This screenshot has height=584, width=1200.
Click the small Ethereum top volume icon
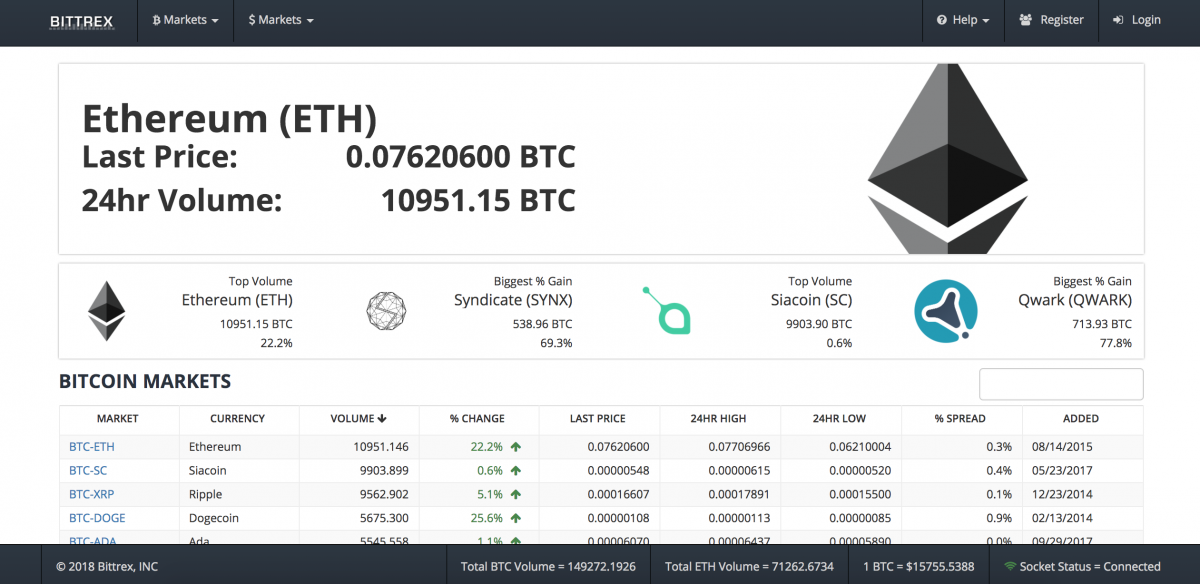[x=107, y=311]
